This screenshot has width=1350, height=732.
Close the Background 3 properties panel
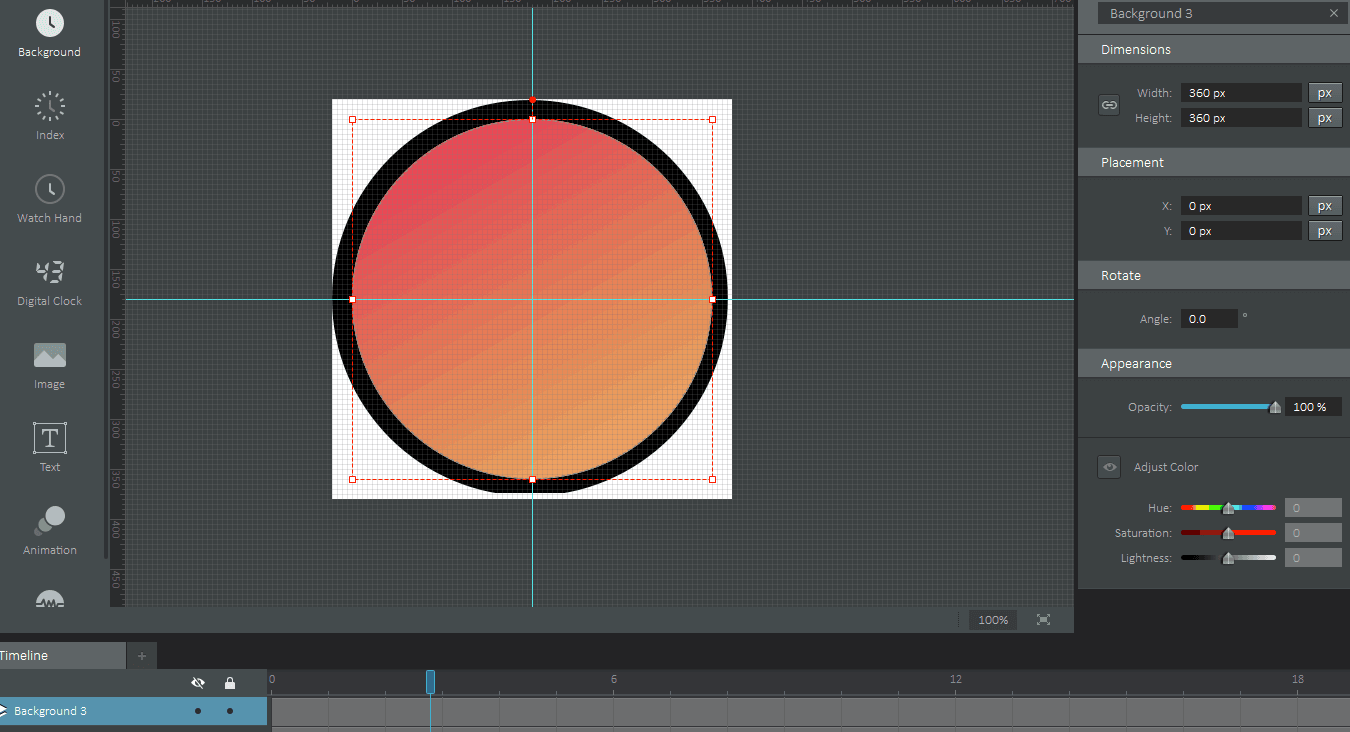(x=1333, y=13)
